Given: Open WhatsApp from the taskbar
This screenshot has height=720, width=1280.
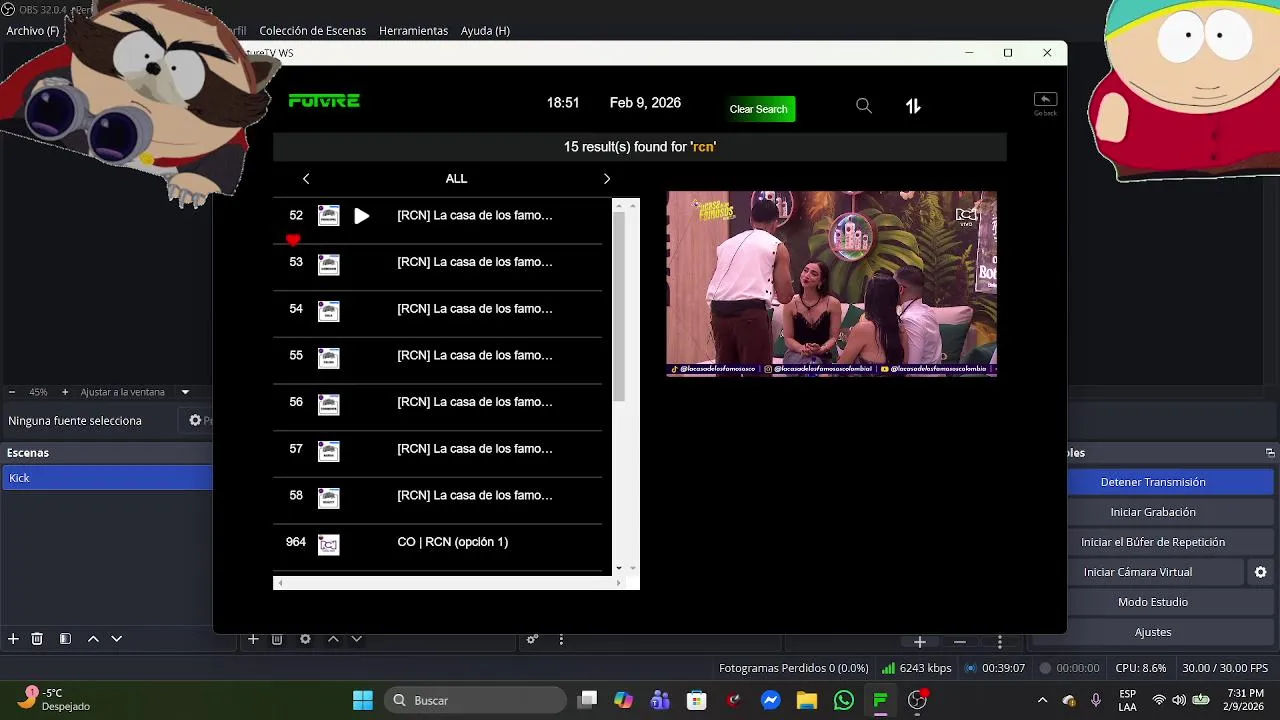Looking at the screenshot, I should [x=844, y=700].
